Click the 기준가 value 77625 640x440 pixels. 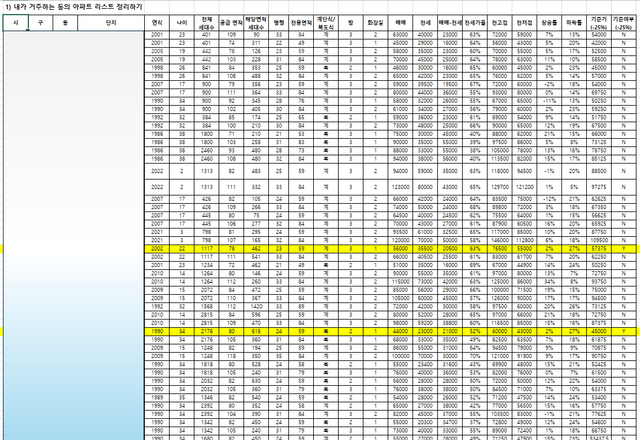pyautogui.click(x=599, y=414)
